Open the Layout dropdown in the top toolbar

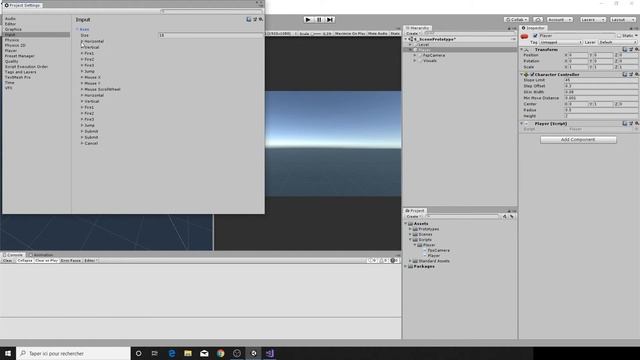(x=622, y=20)
